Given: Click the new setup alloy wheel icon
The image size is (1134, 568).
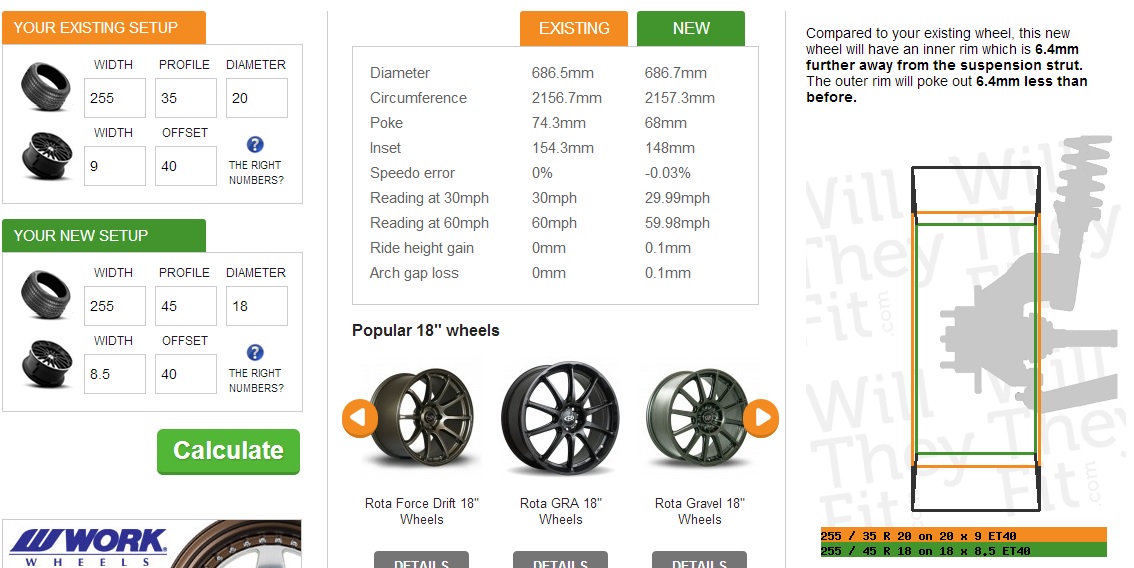Looking at the screenshot, I should (47, 363).
